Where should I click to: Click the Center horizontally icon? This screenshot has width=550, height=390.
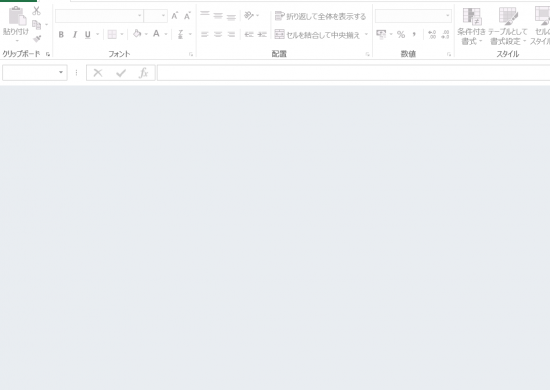(218, 34)
